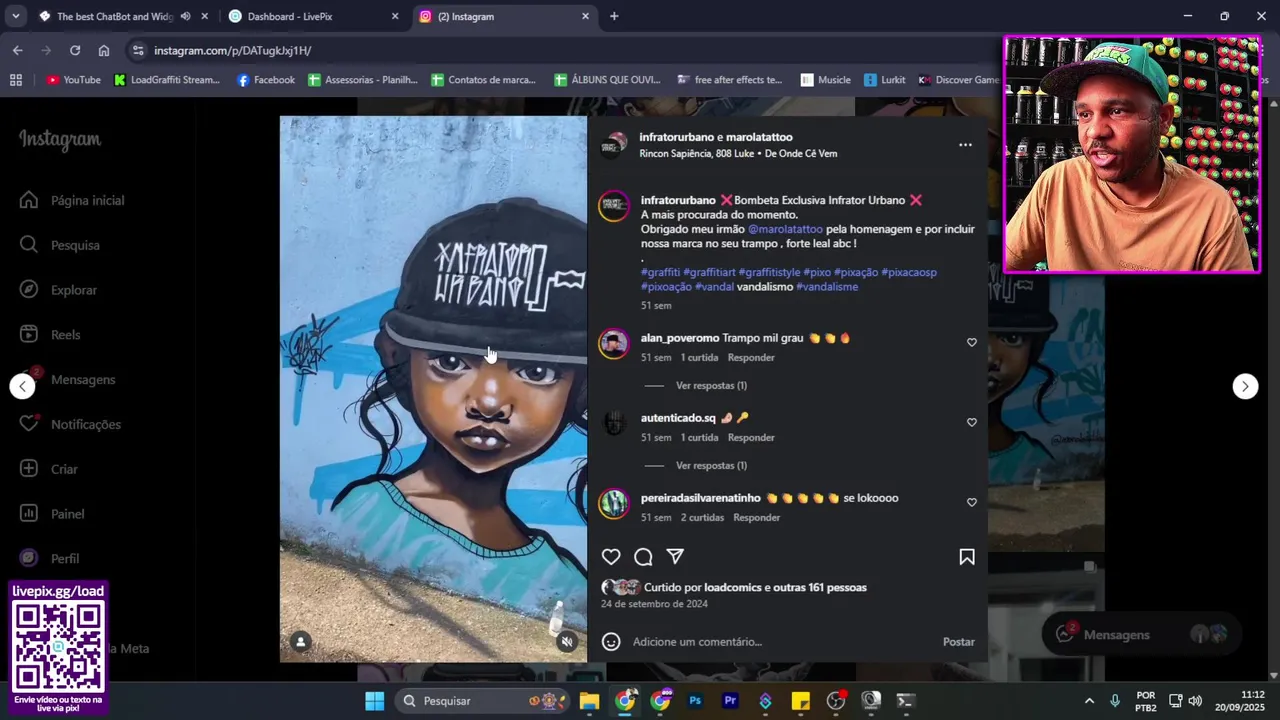Open YouTube bookmark

tap(73, 80)
